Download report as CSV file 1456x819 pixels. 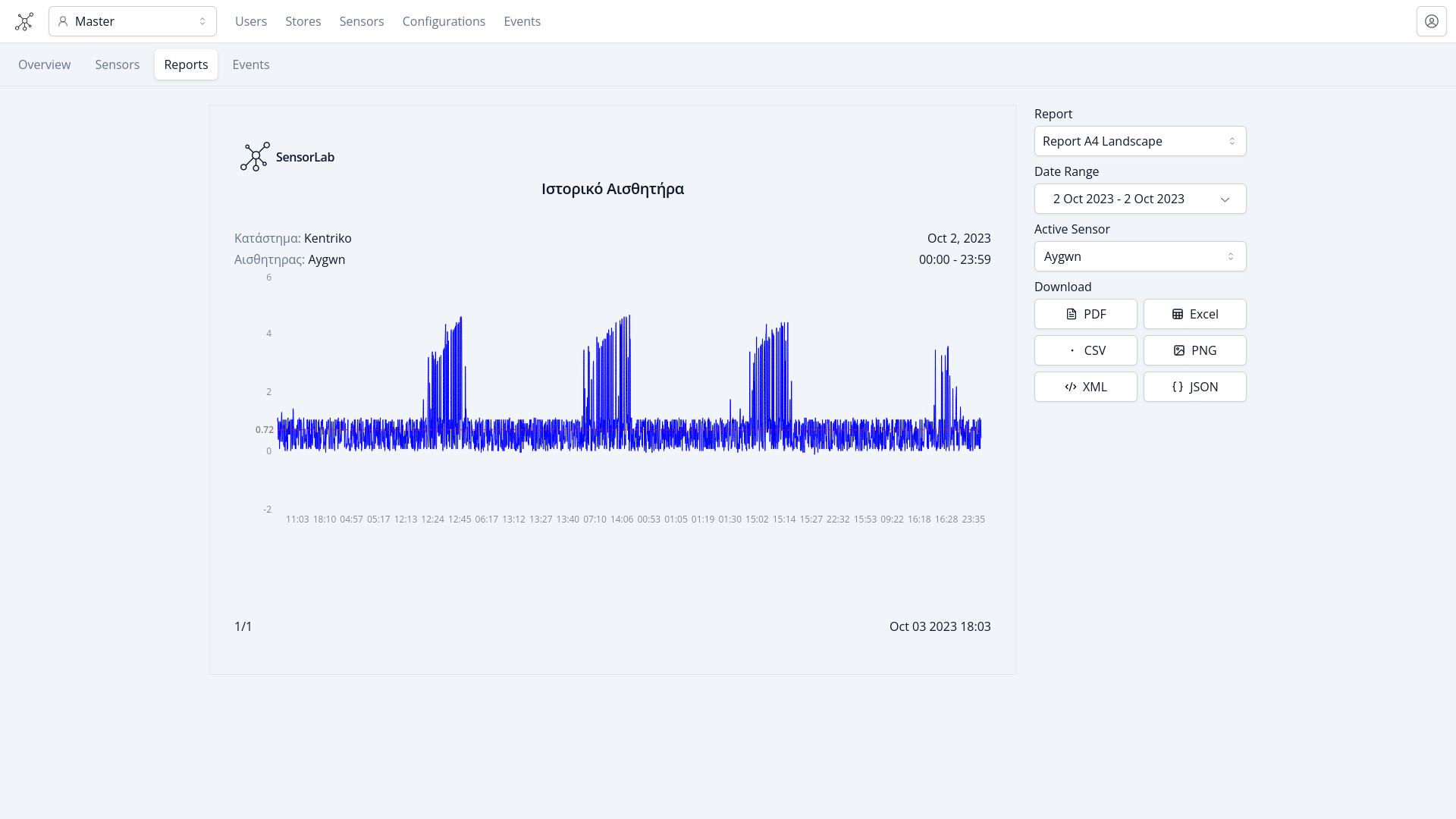(1085, 350)
